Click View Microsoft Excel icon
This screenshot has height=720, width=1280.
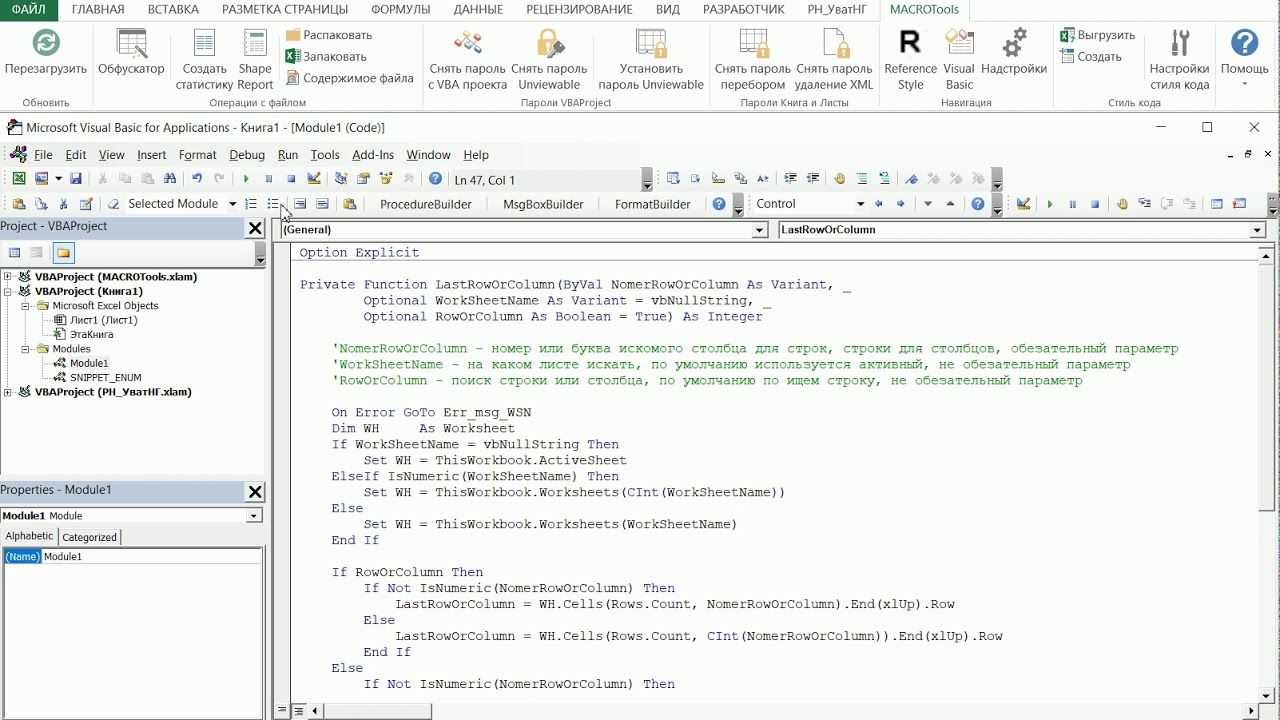coord(19,179)
